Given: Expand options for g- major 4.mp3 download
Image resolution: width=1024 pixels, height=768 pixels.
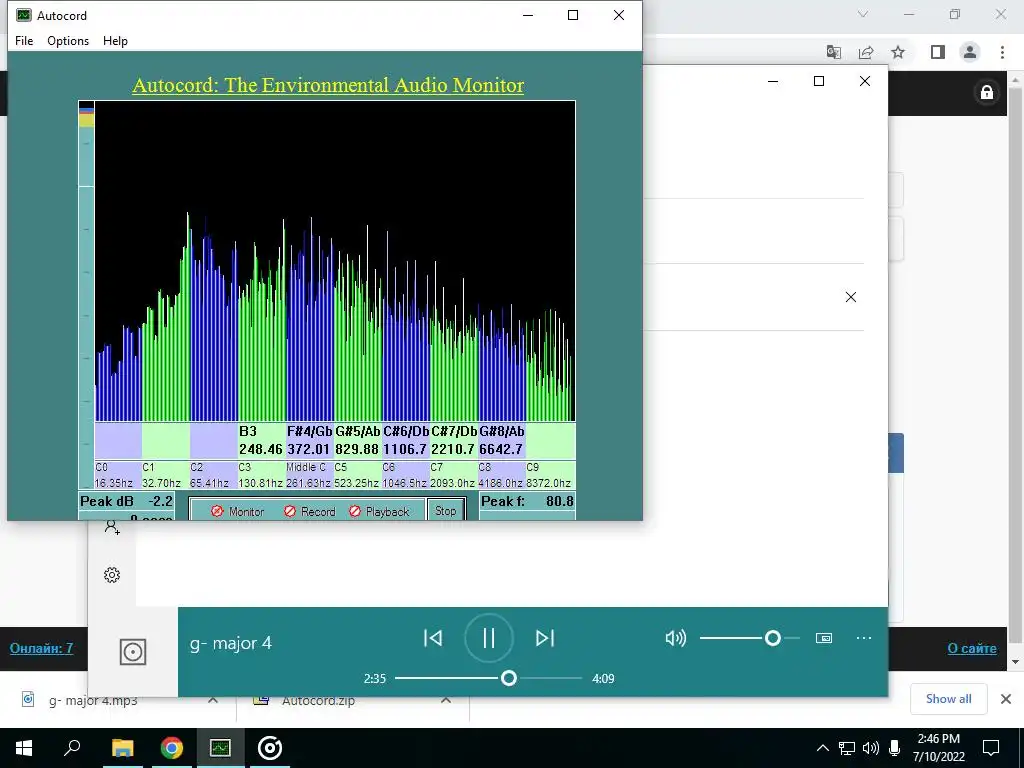Looking at the screenshot, I should 213,699.
